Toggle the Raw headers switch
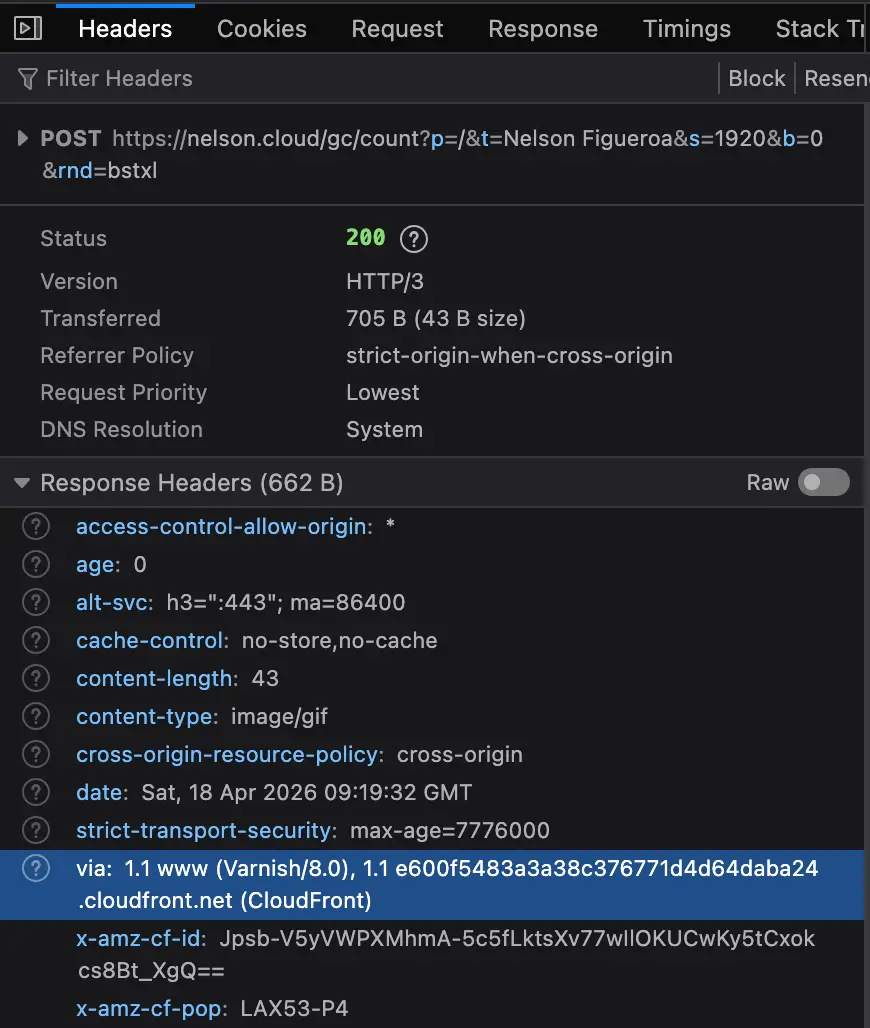 pyautogui.click(x=824, y=482)
